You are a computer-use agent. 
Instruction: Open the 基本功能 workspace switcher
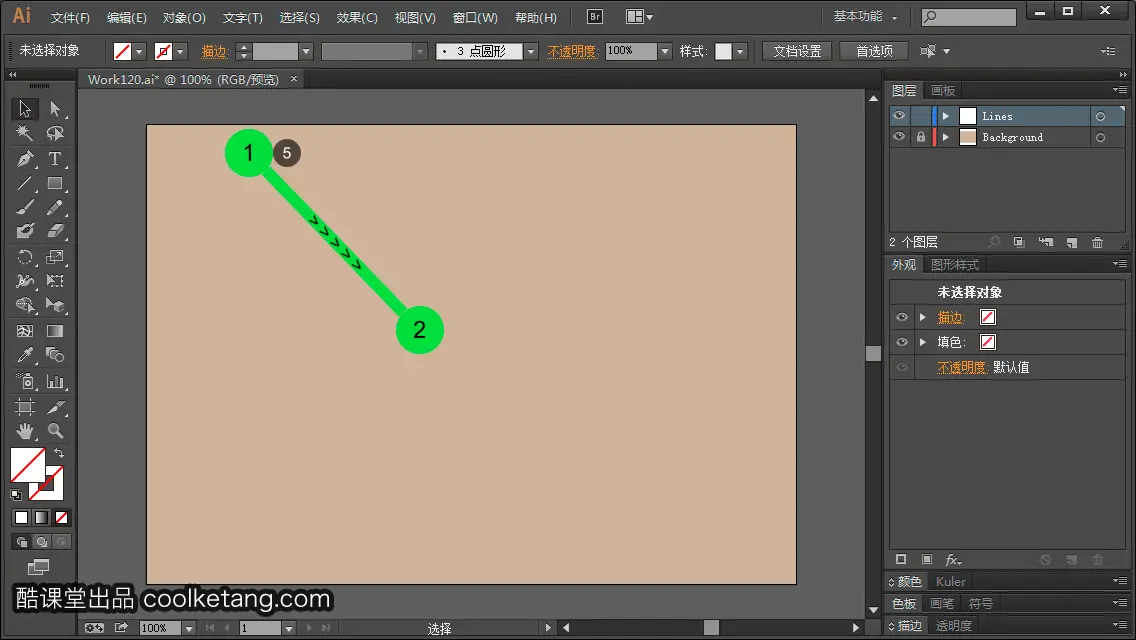(x=865, y=16)
